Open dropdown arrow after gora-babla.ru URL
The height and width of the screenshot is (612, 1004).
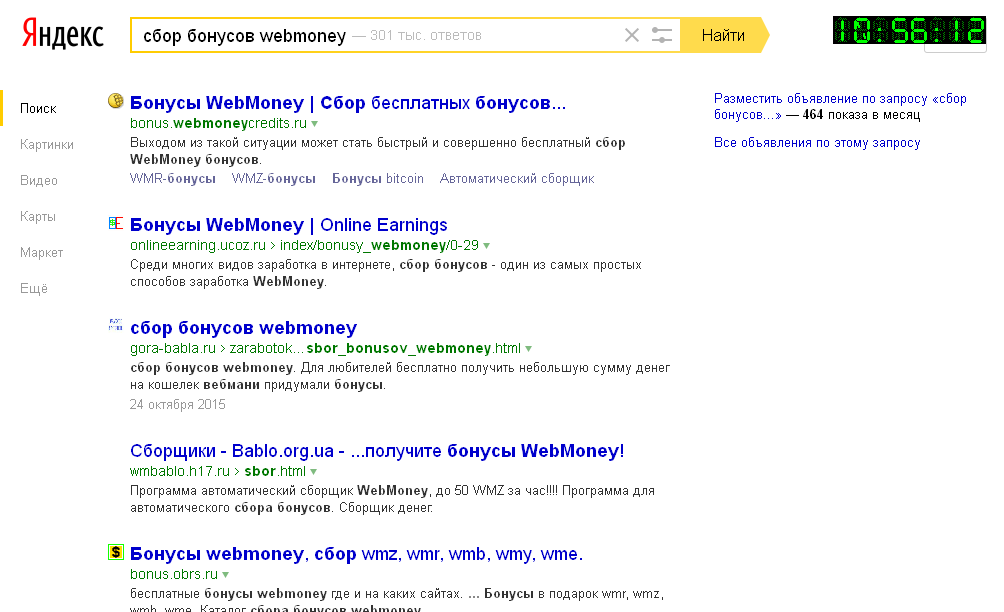click(x=529, y=349)
